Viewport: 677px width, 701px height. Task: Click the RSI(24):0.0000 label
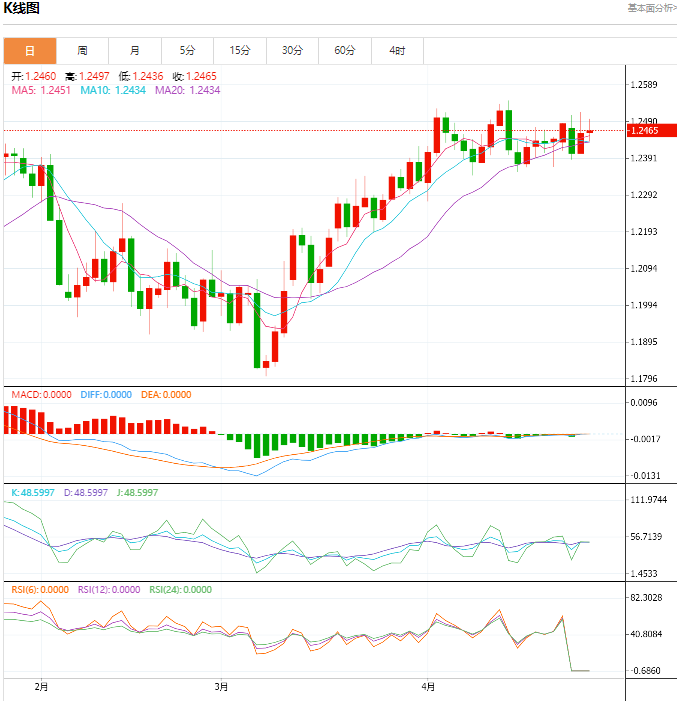(x=181, y=590)
